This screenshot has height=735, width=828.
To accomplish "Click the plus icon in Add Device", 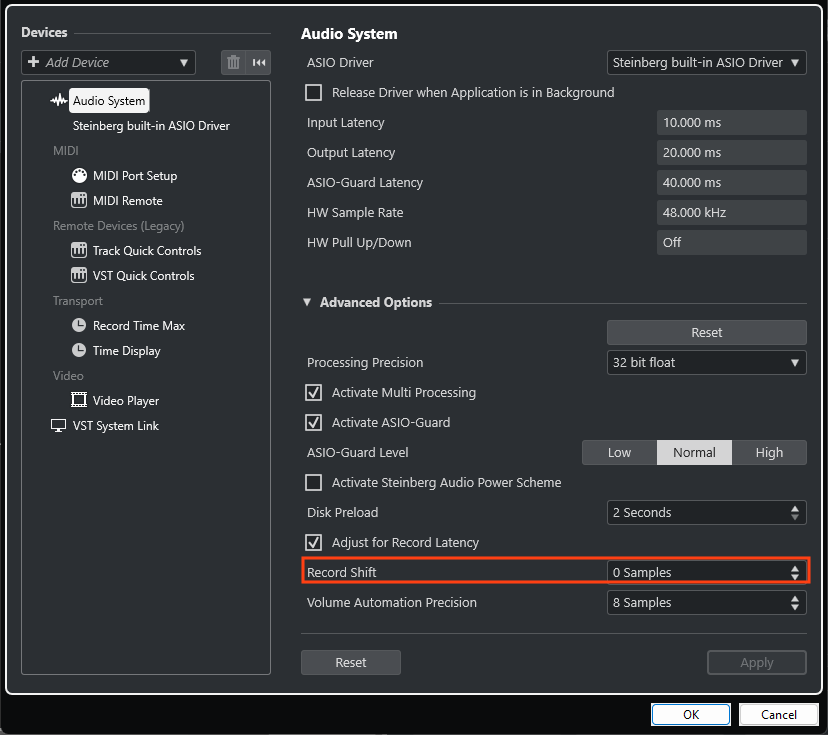I will [x=34, y=62].
